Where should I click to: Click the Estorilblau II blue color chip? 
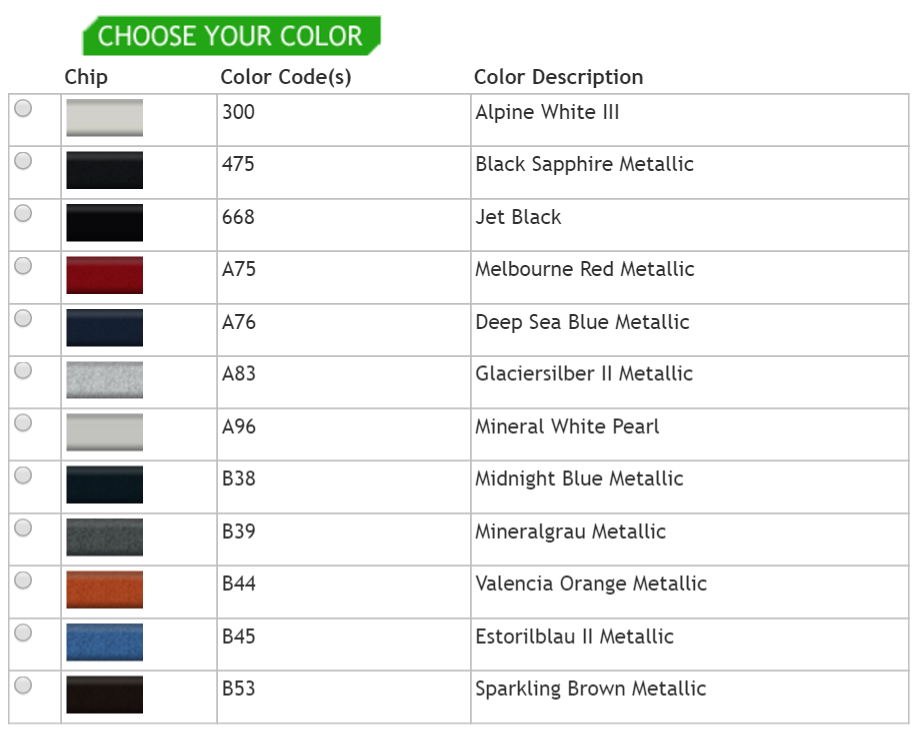click(x=104, y=642)
